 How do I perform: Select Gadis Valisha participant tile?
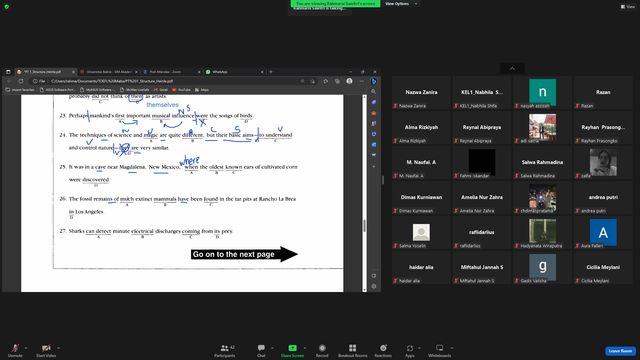(x=542, y=268)
